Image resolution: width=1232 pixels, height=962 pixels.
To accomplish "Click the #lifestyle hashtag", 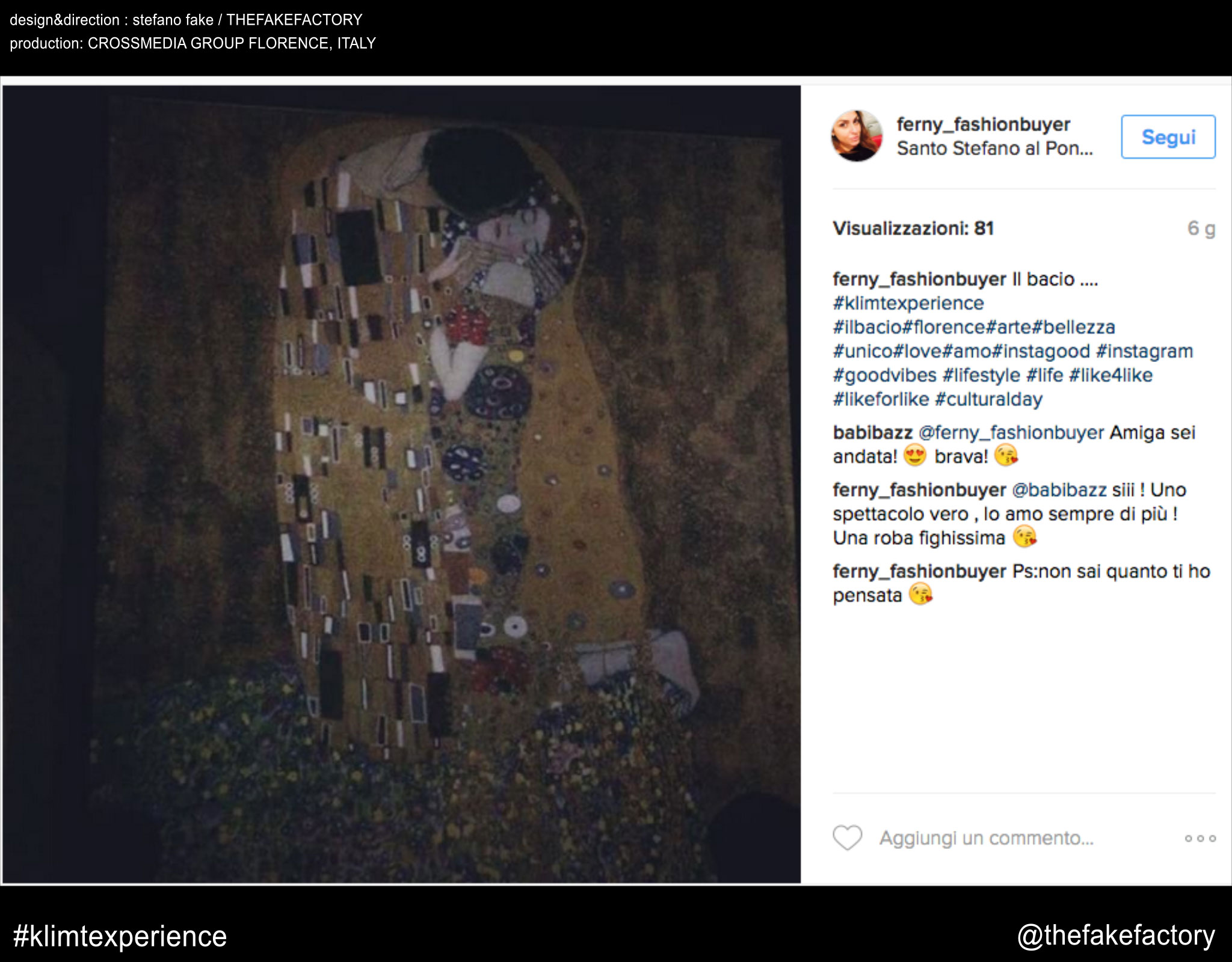I will point(981,375).
